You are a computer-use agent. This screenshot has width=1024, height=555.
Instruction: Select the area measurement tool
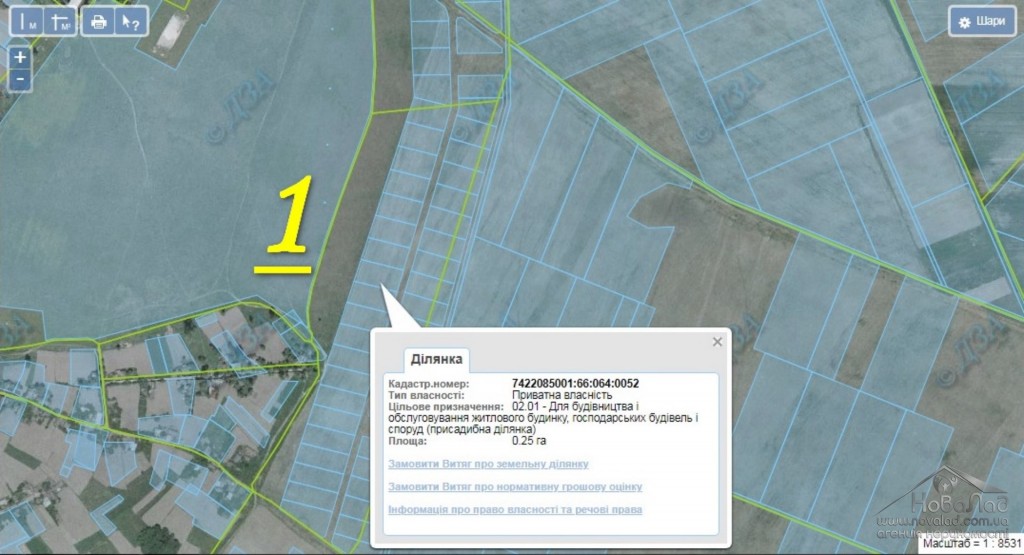62,22
